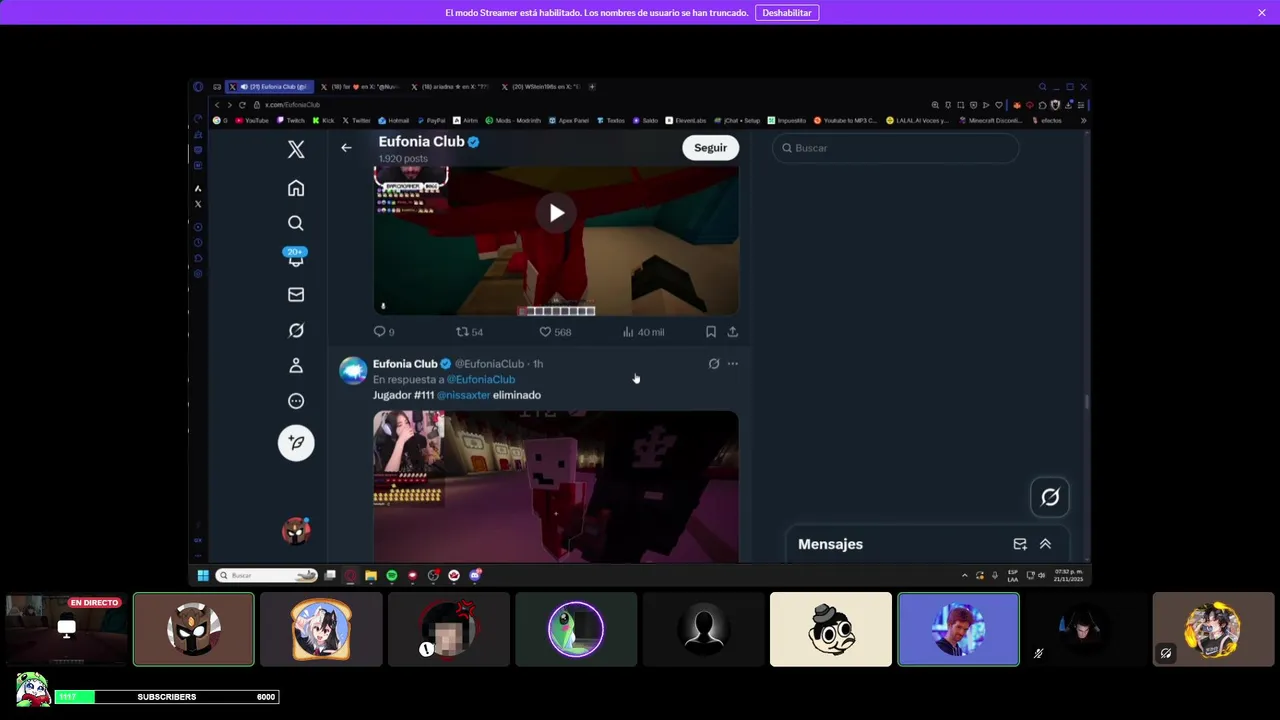The height and width of the screenshot is (720, 1280).
Task: Select the anime girl avatar participant tile
Action: [x=321, y=629]
